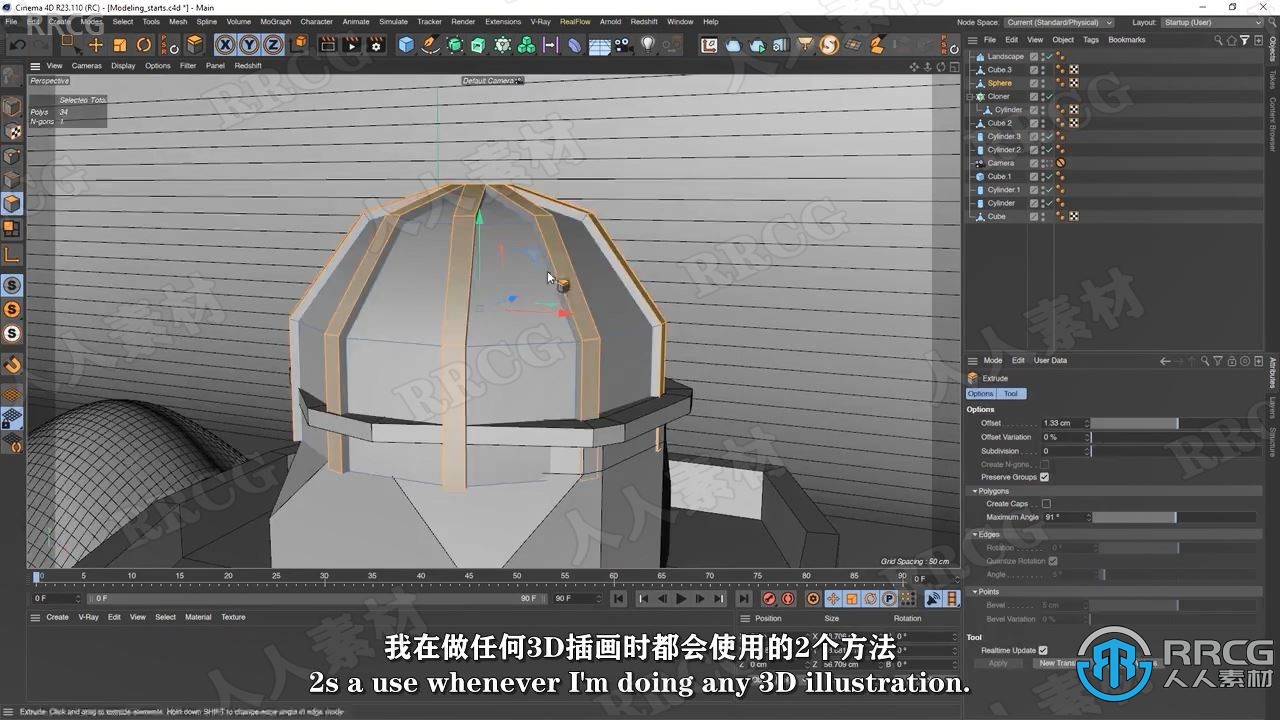Collapse the Points section

[975, 592]
